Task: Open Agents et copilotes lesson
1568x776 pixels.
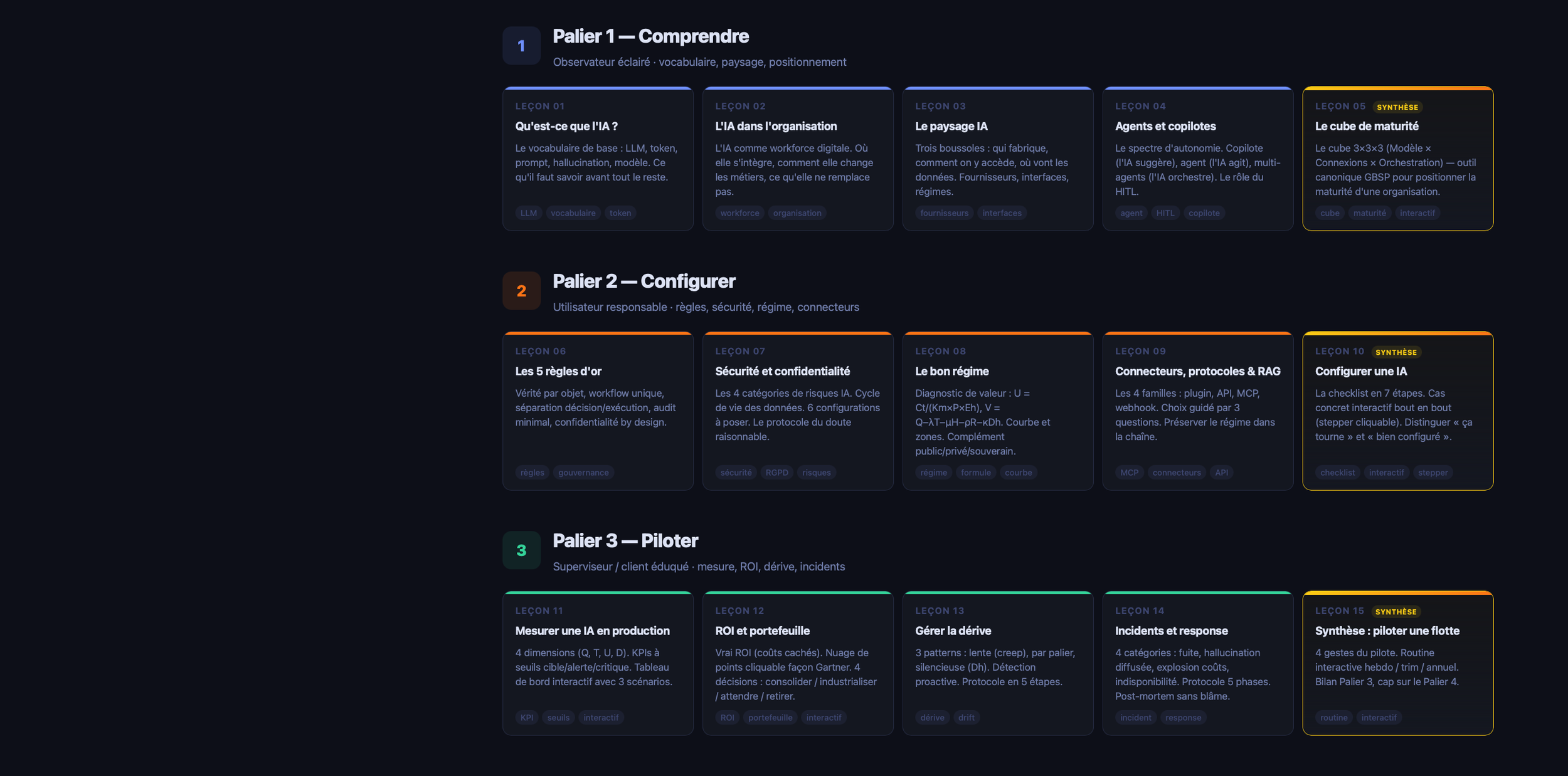Action: coord(1198,159)
